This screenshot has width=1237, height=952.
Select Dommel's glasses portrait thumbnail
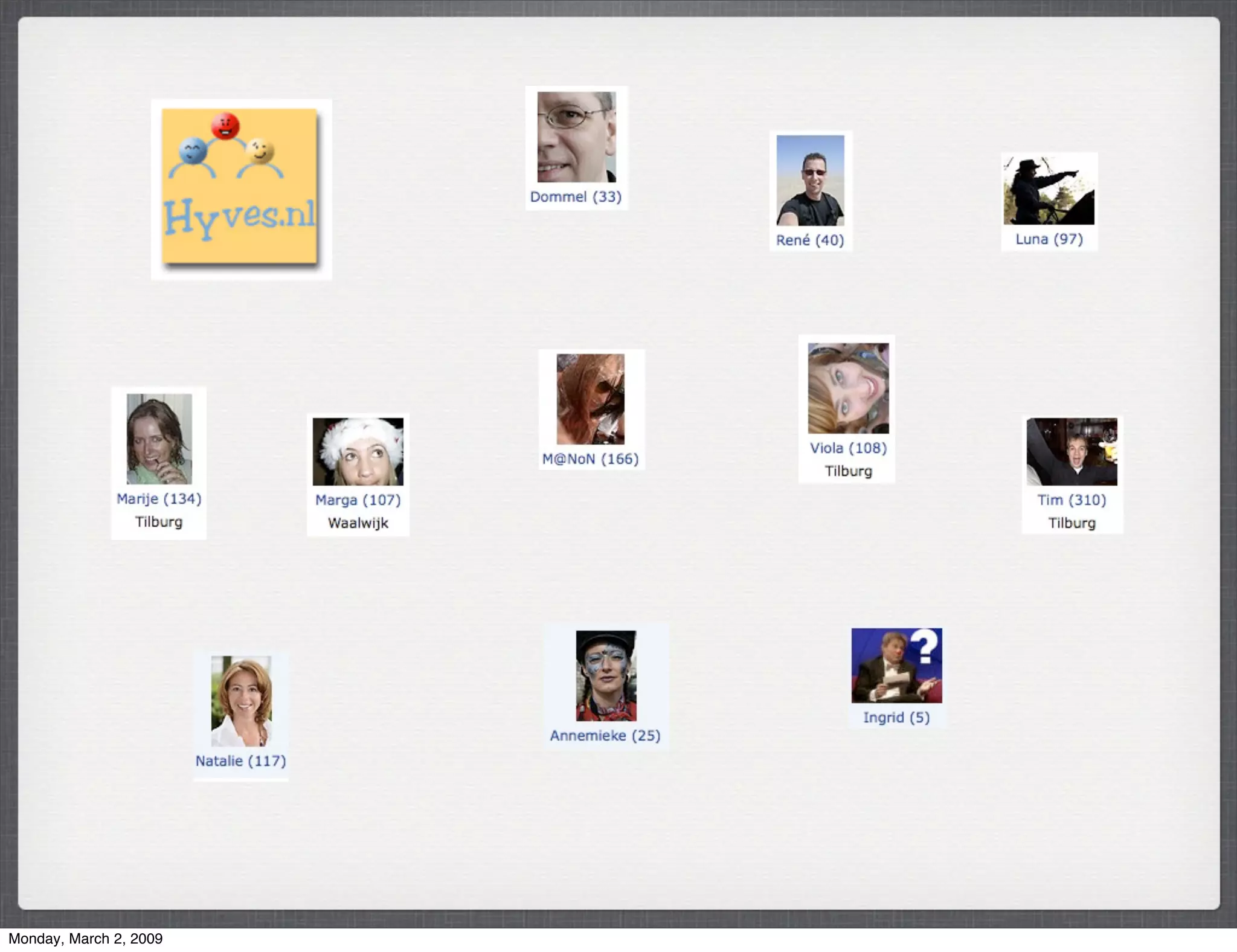point(576,137)
